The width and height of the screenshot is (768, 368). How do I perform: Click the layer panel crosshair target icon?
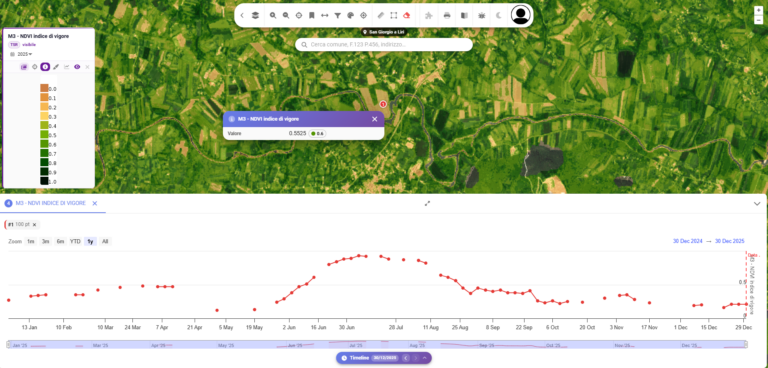pos(34,67)
